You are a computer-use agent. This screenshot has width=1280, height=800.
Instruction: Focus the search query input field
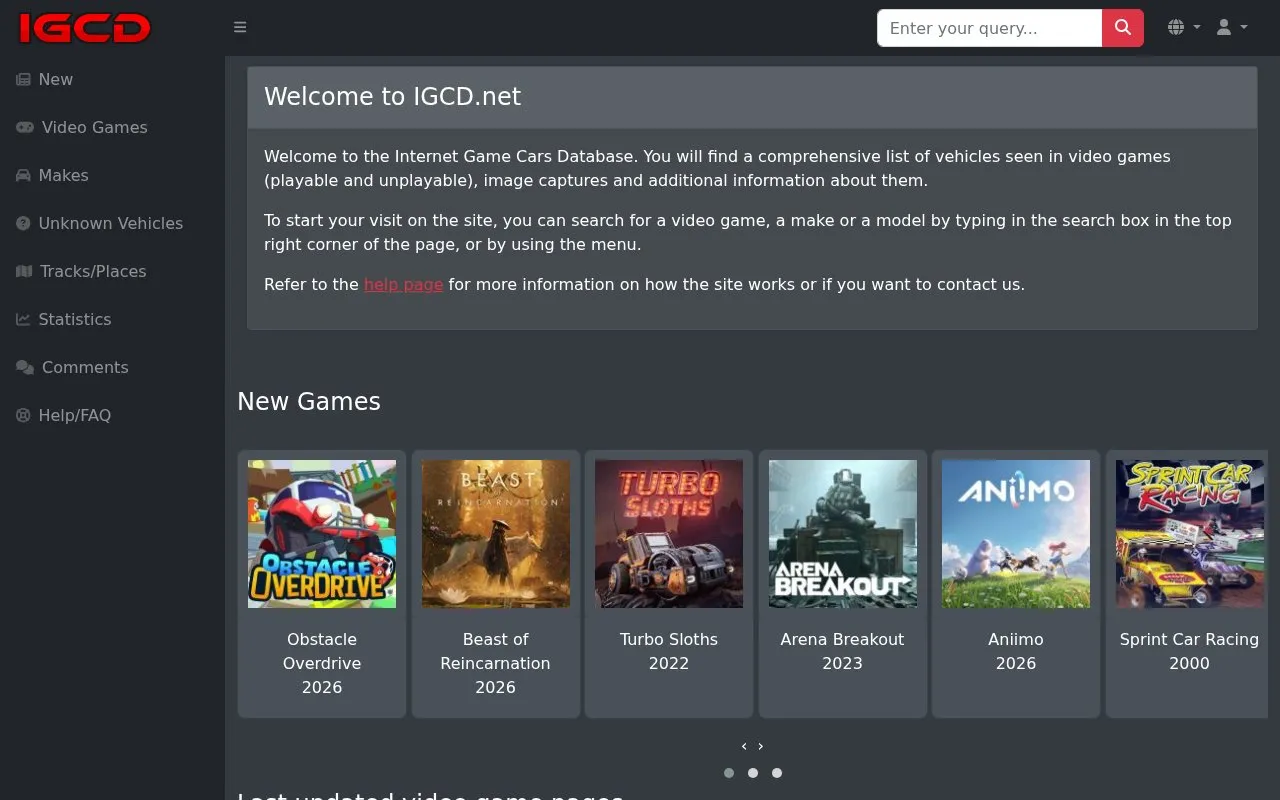coord(989,28)
